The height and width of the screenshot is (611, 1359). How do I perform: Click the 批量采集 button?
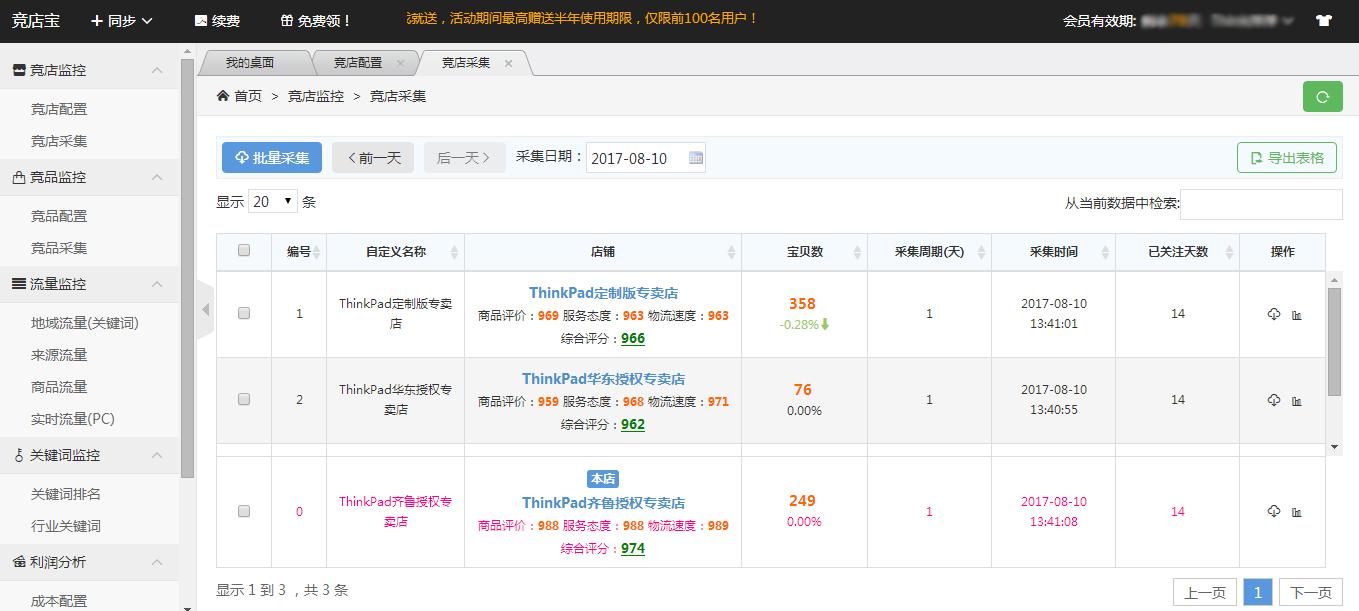click(x=271, y=157)
